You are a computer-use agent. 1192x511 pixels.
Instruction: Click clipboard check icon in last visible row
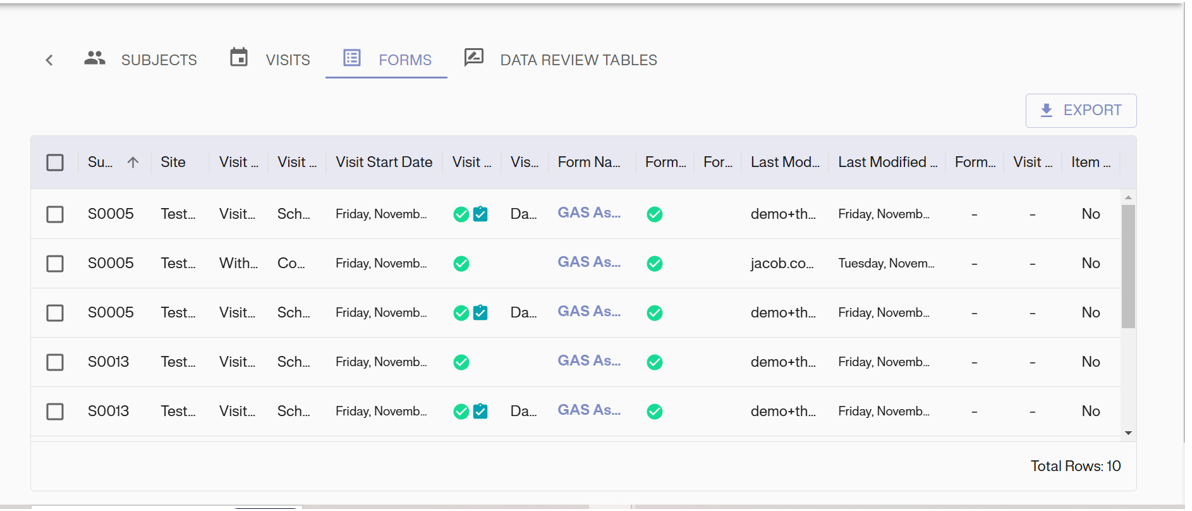click(481, 411)
